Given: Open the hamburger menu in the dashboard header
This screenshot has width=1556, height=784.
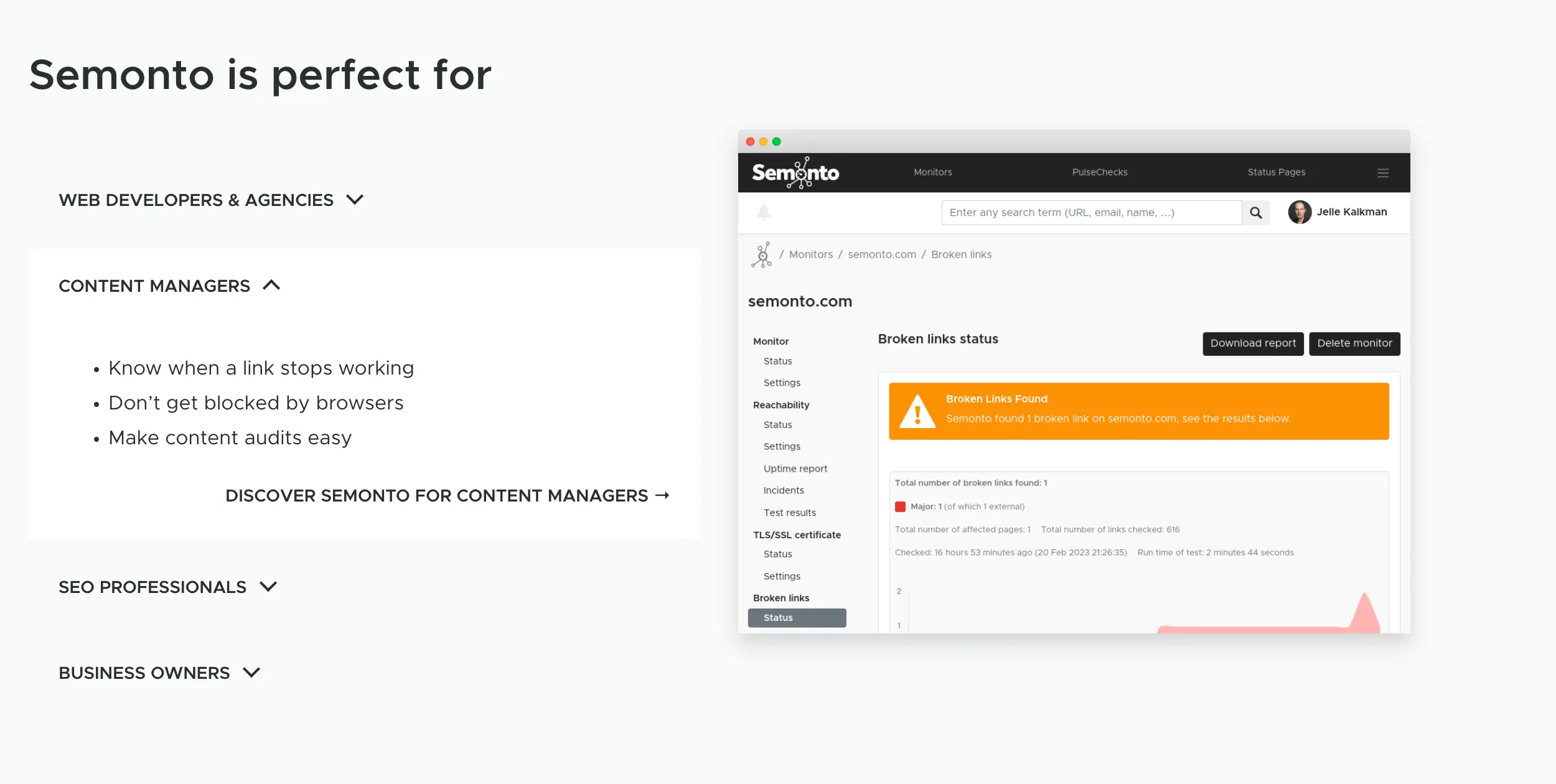Looking at the screenshot, I should (1383, 173).
